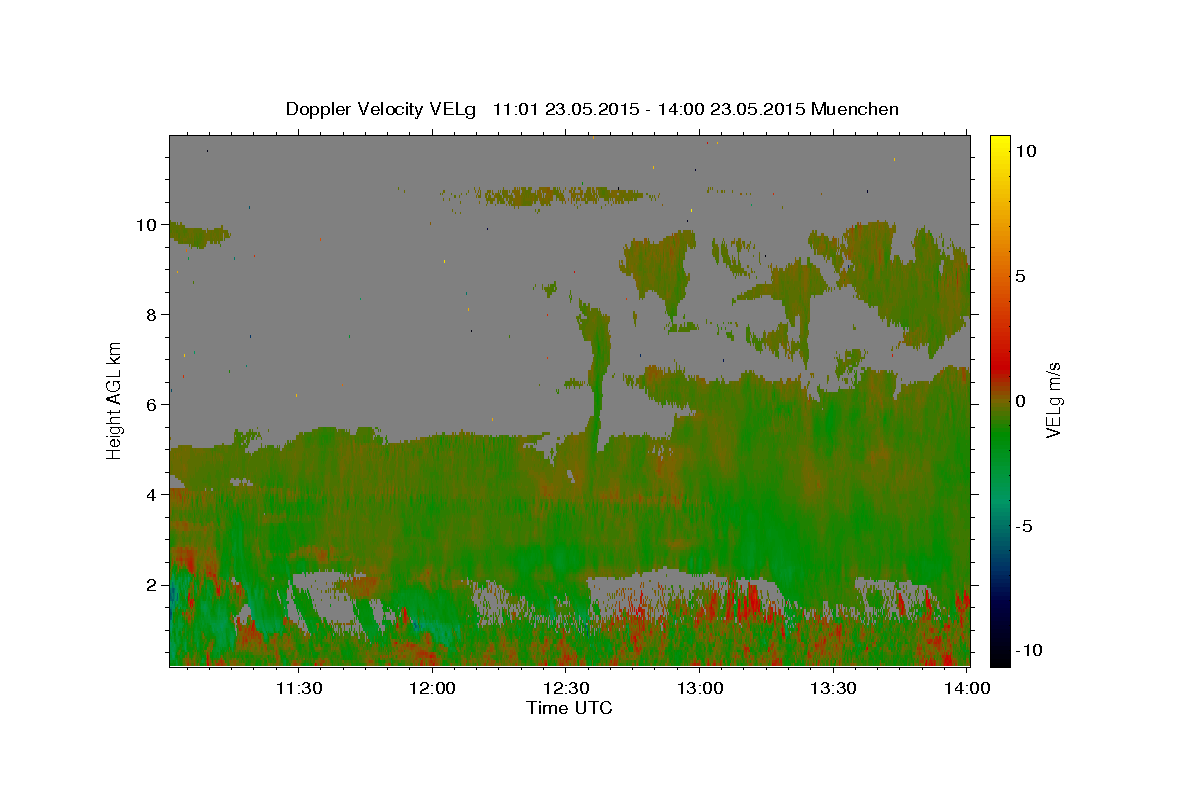This screenshot has height=800, width=1200.
Task: Click the 11:30 time axis tick label
Action: (x=298, y=688)
